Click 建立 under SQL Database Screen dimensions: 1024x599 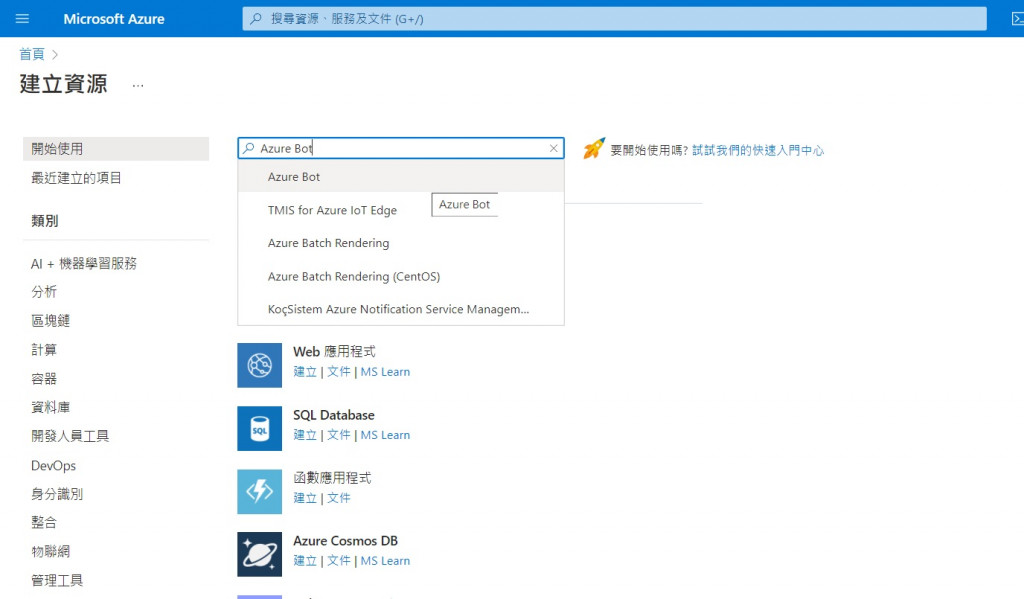pyautogui.click(x=304, y=435)
